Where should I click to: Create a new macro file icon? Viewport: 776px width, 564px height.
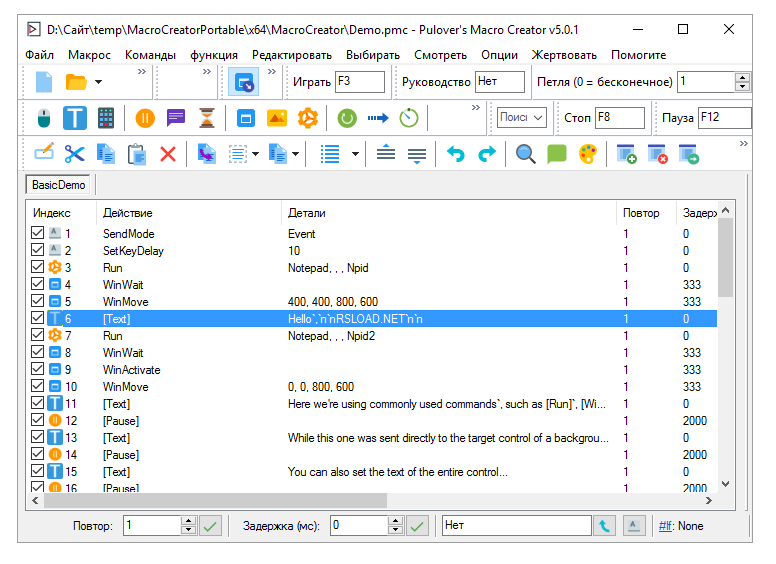coord(44,82)
